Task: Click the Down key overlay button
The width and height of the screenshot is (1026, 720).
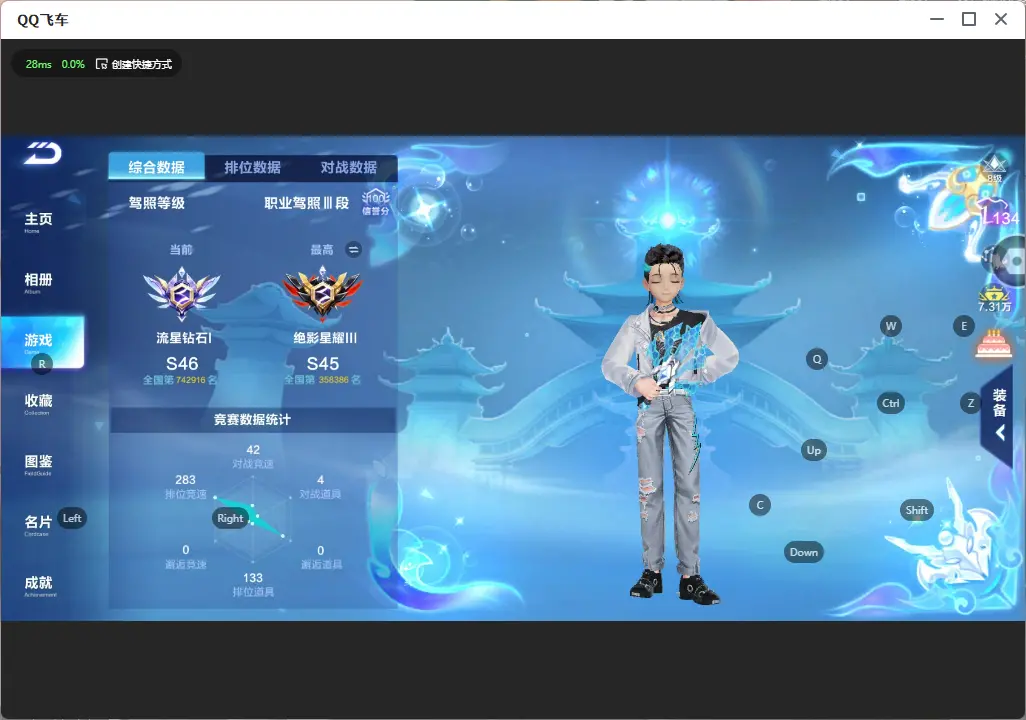Action: click(x=804, y=552)
